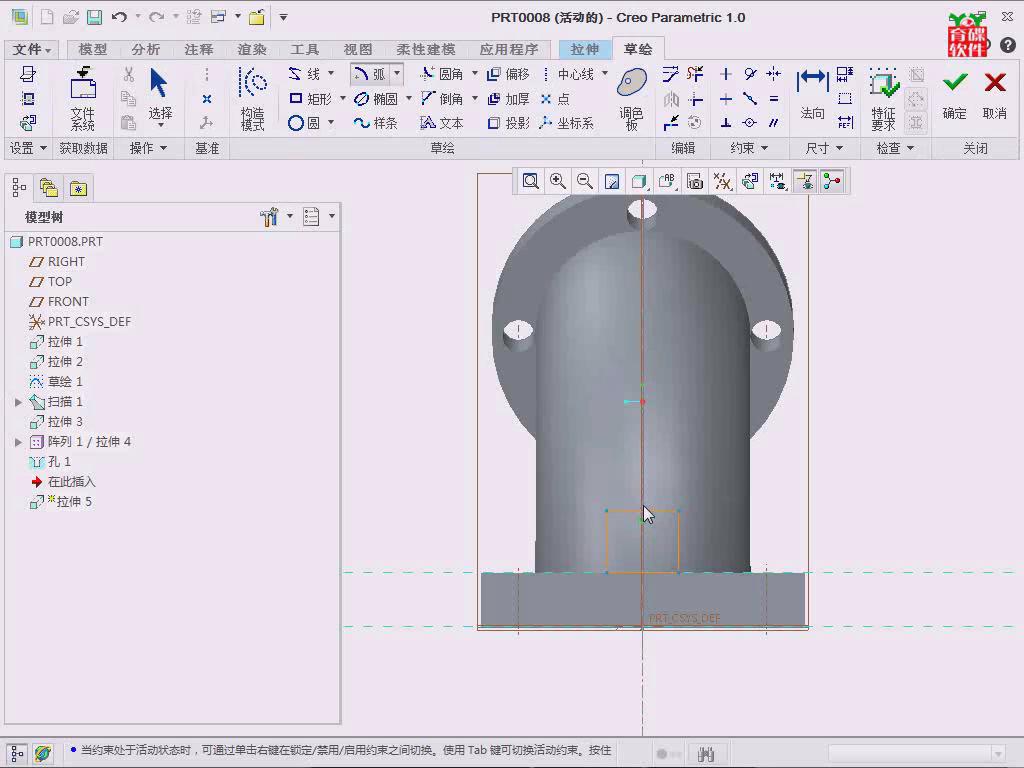Open model tree settings tool icon
This screenshot has width=1024, height=768.
tap(270, 216)
